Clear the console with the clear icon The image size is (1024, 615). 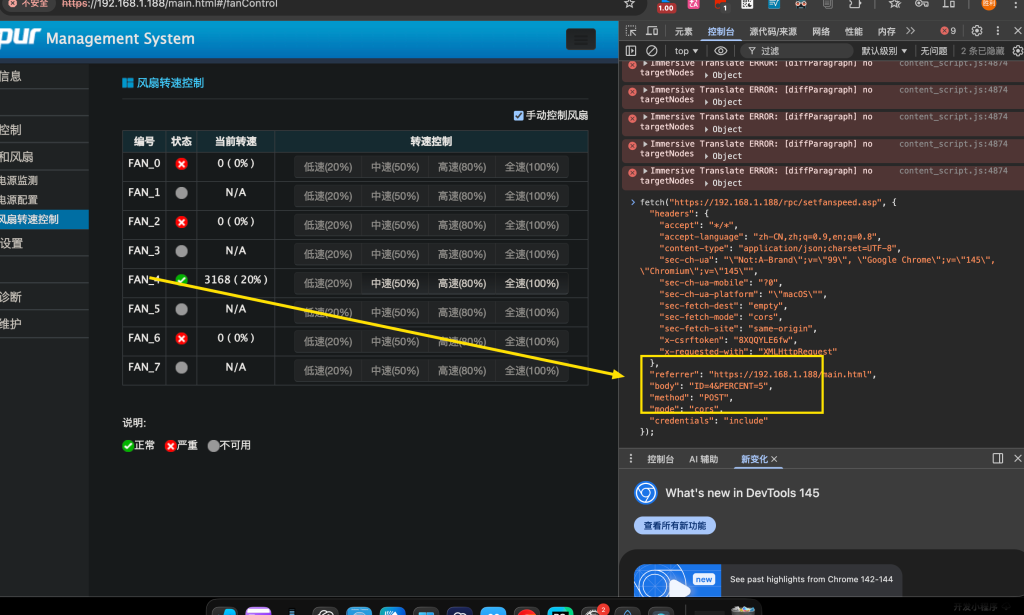coord(652,51)
